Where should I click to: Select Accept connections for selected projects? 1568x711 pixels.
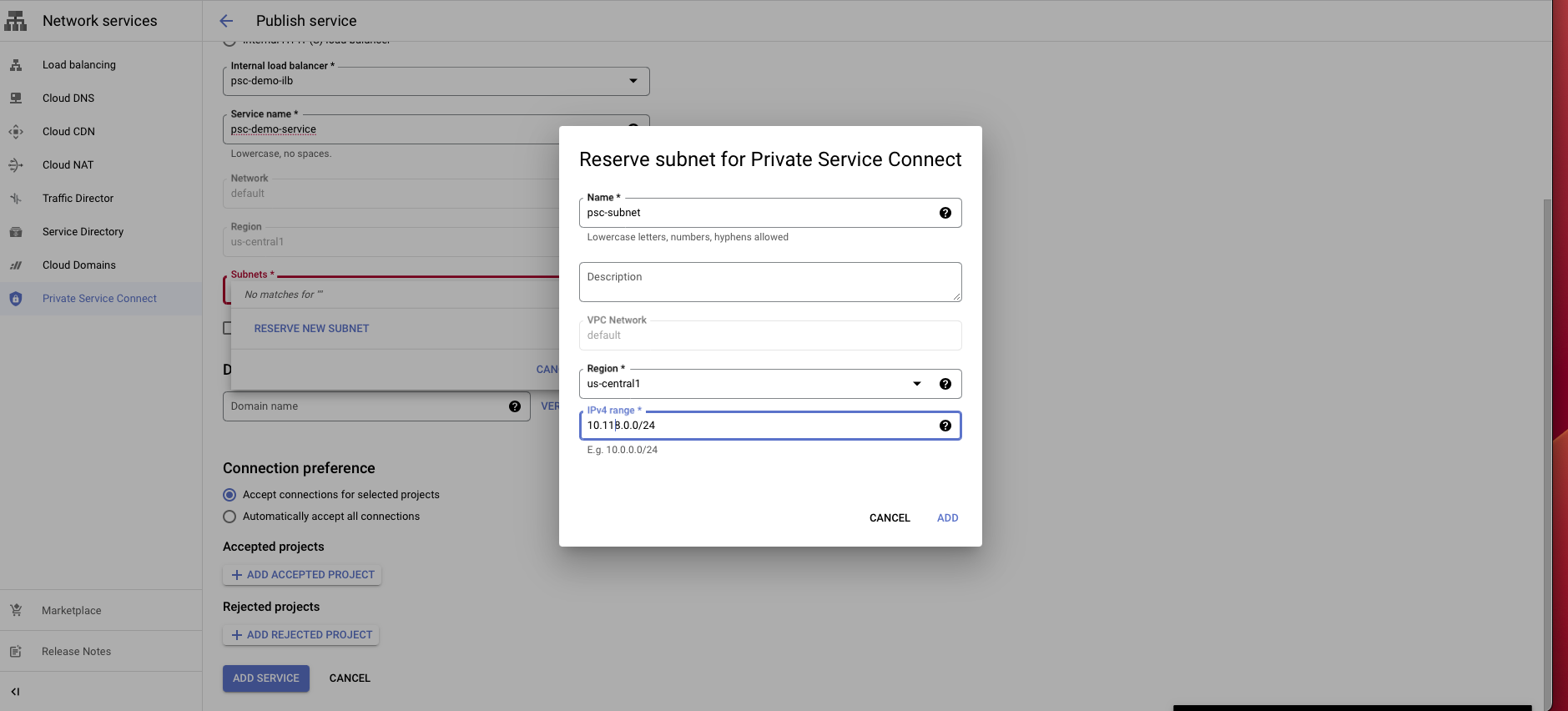(229, 495)
